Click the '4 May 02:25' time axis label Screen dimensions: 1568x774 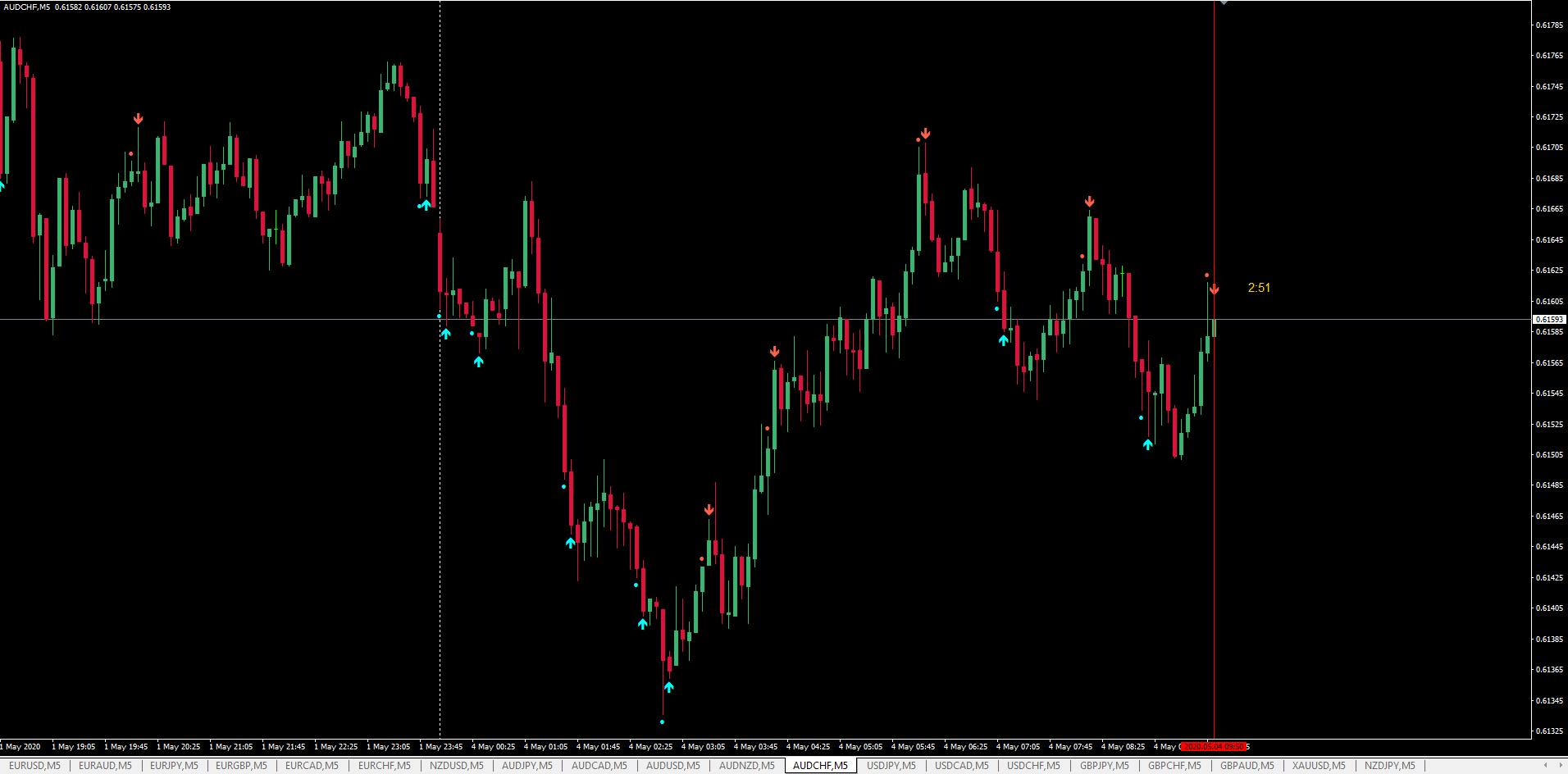(x=650, y=747)
